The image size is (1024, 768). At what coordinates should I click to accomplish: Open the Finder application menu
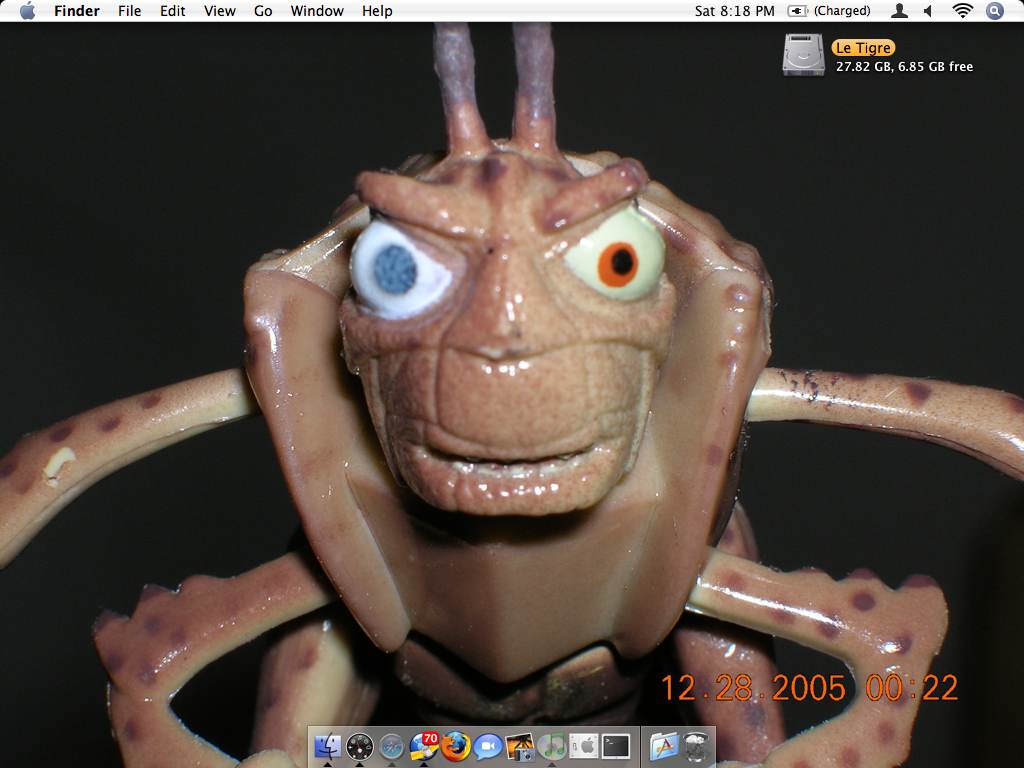(76, 10)
